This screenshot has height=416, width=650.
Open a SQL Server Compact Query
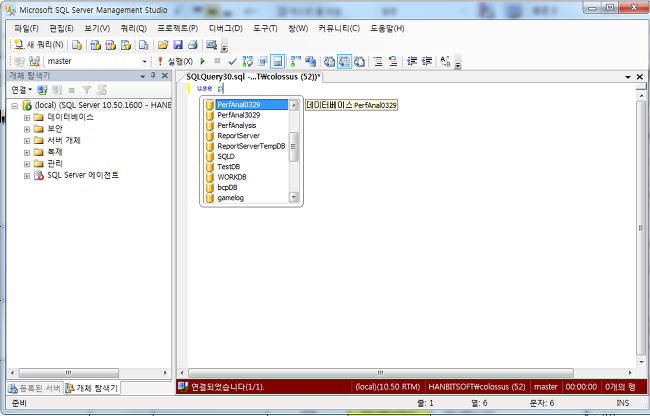click(143, 45)
